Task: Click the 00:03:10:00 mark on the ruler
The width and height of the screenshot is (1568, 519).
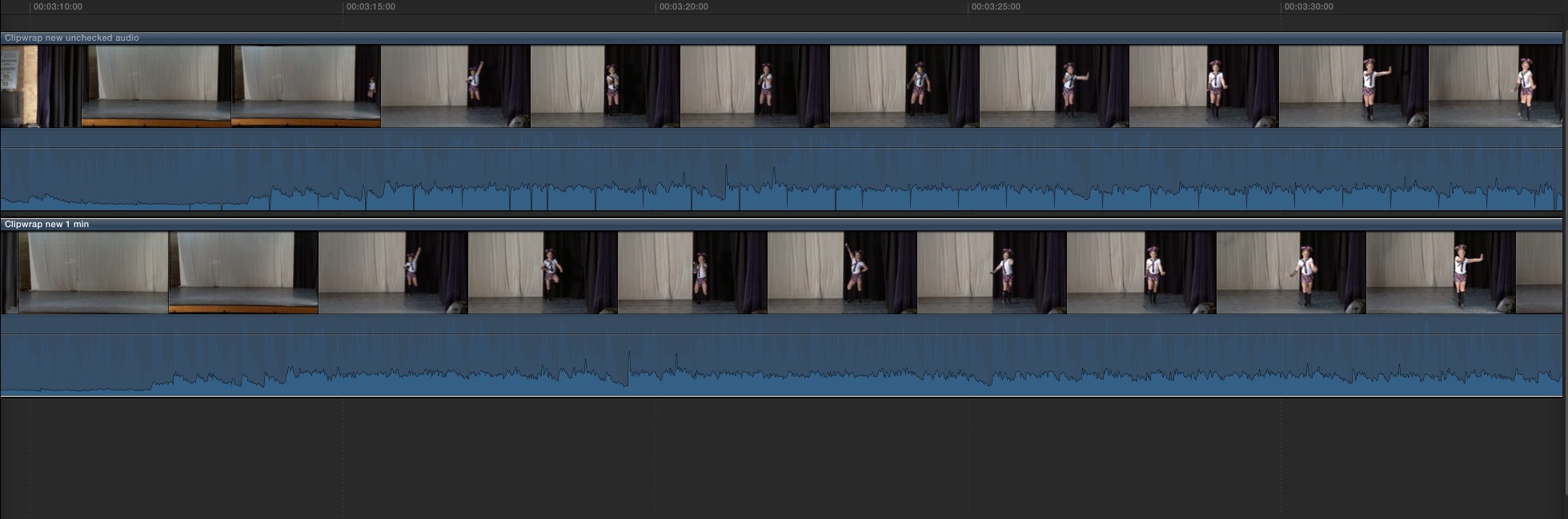Action: [58, 6]
